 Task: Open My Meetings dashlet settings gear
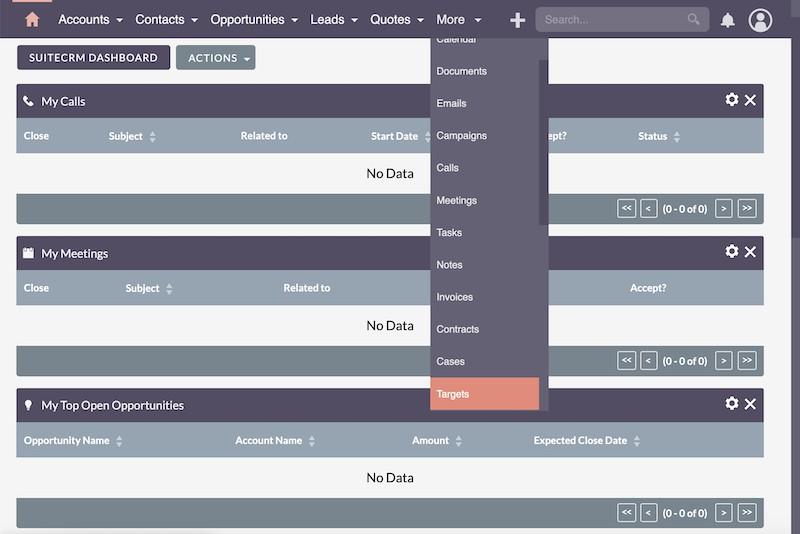(732, 251)
